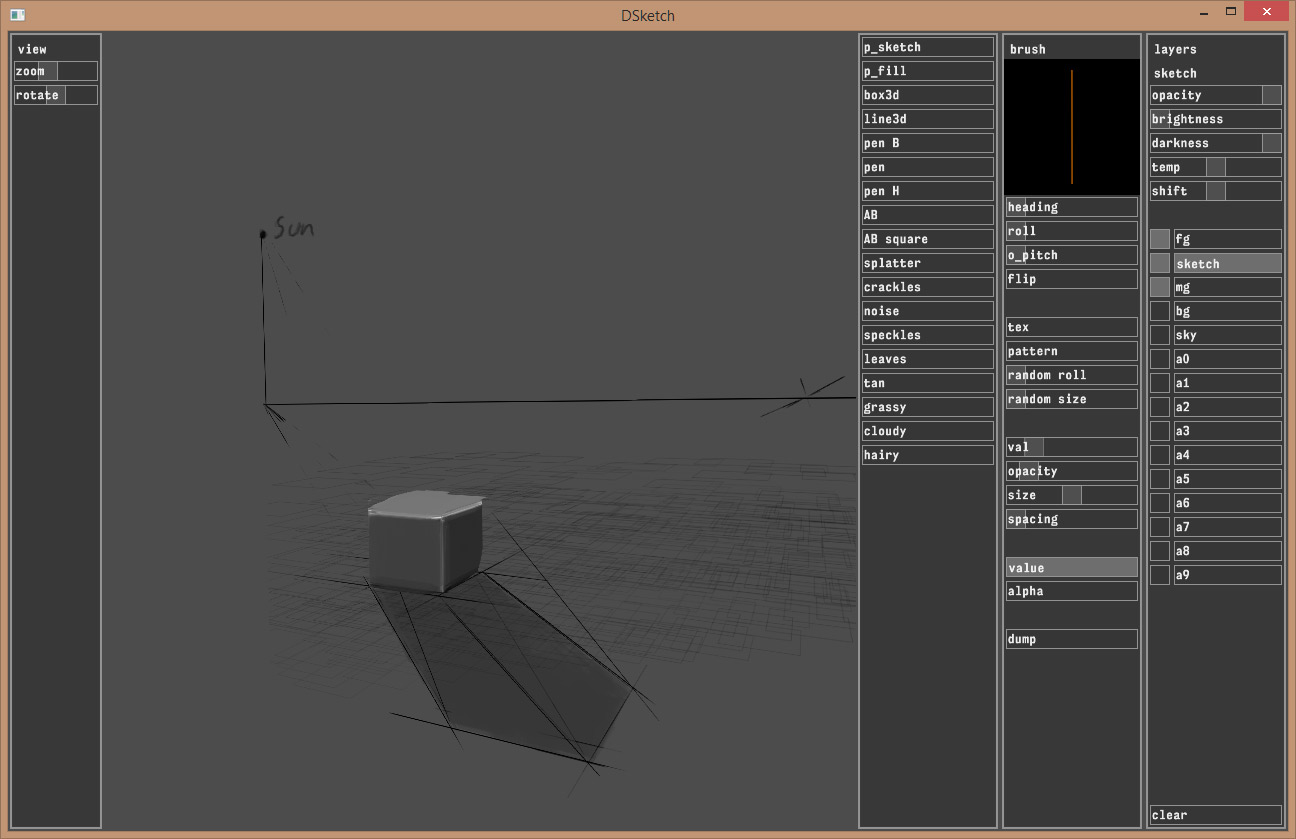Viewport: 1296px width, 839px height.
Task: Select the p_sketch brush preset
Action: click(x=927, y=47)
